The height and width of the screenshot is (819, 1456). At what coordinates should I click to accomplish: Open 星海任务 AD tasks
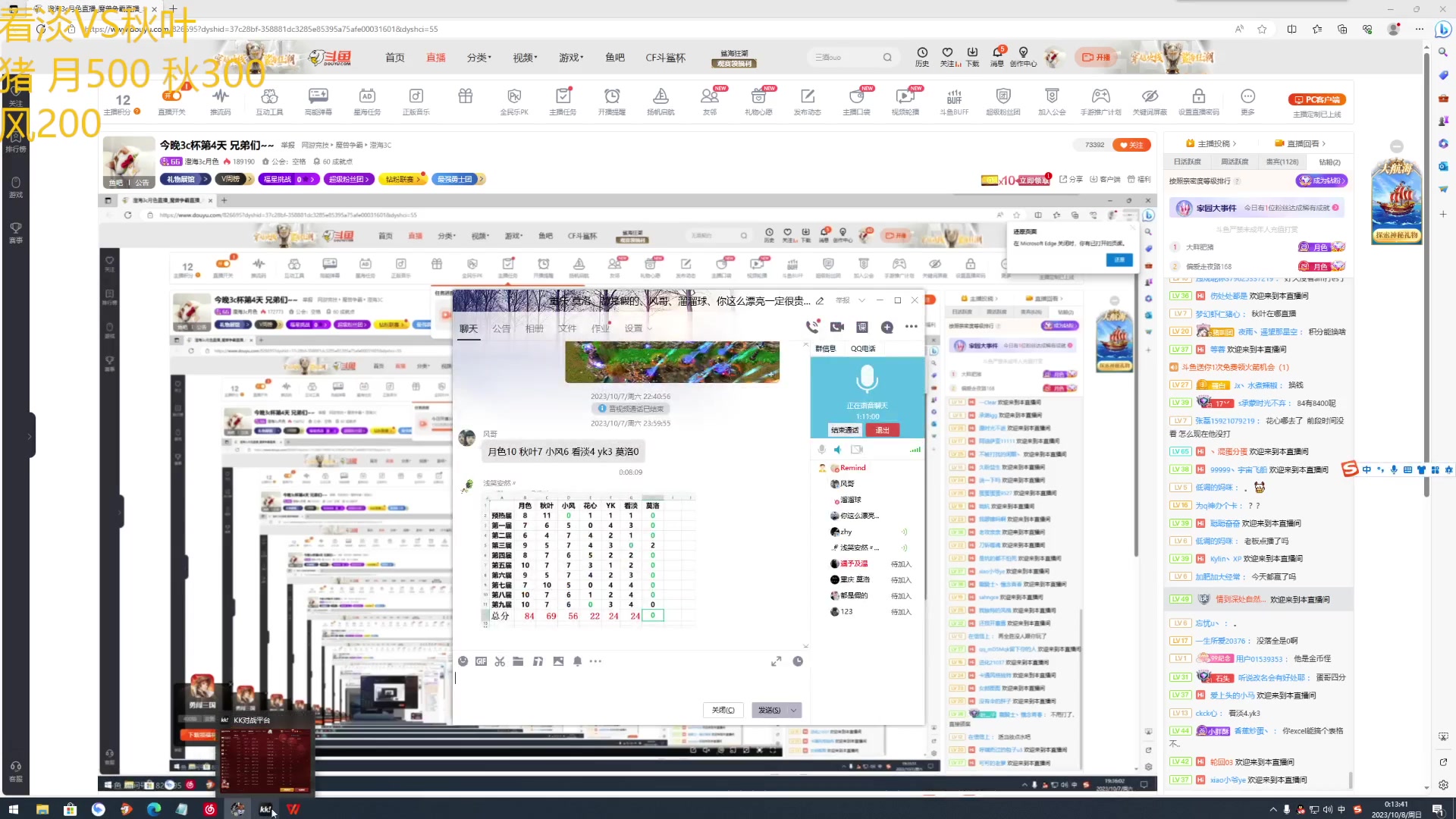[367, 100]
